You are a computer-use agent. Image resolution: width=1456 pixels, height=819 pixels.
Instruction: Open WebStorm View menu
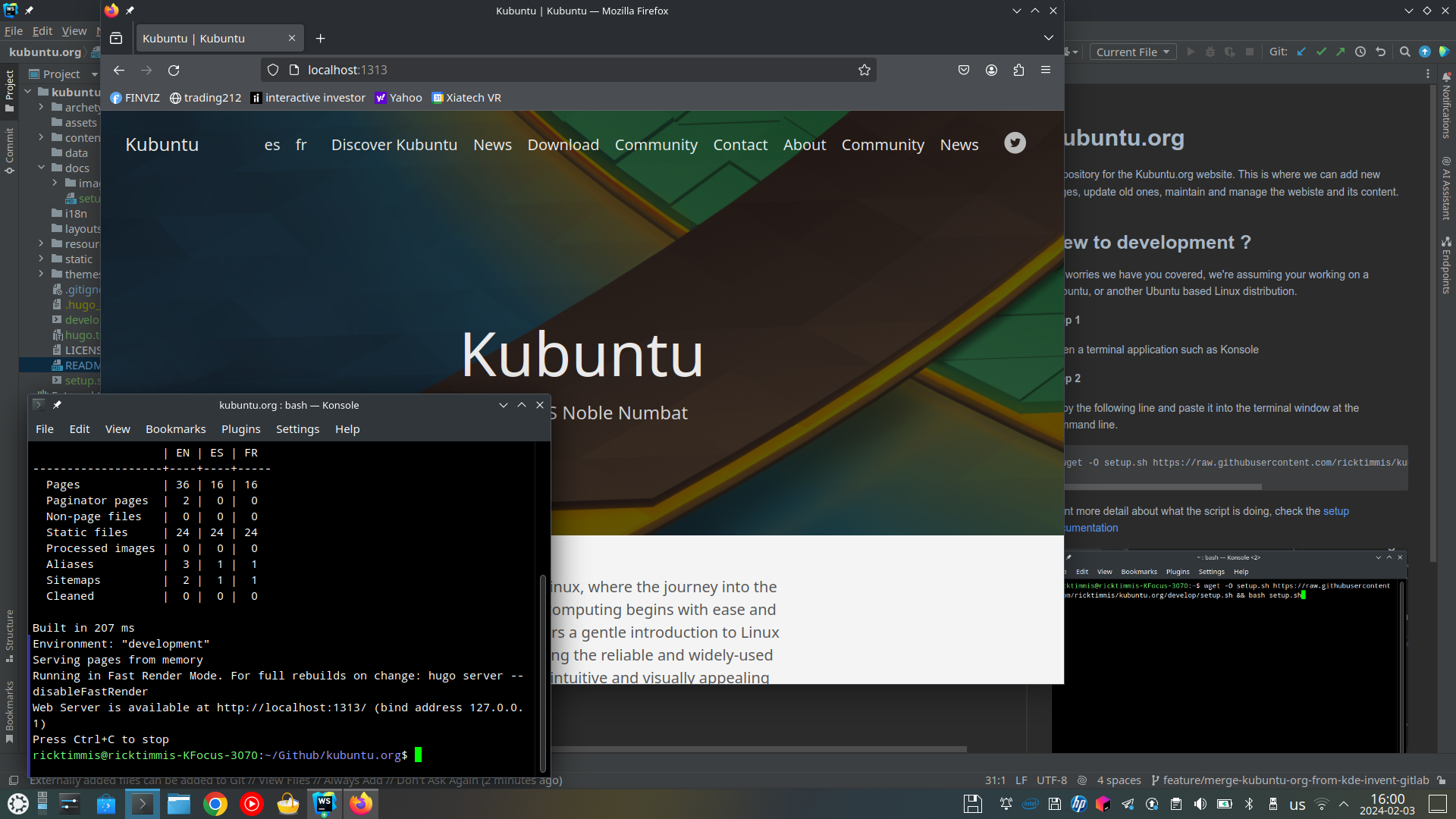[x=74, y=31]
